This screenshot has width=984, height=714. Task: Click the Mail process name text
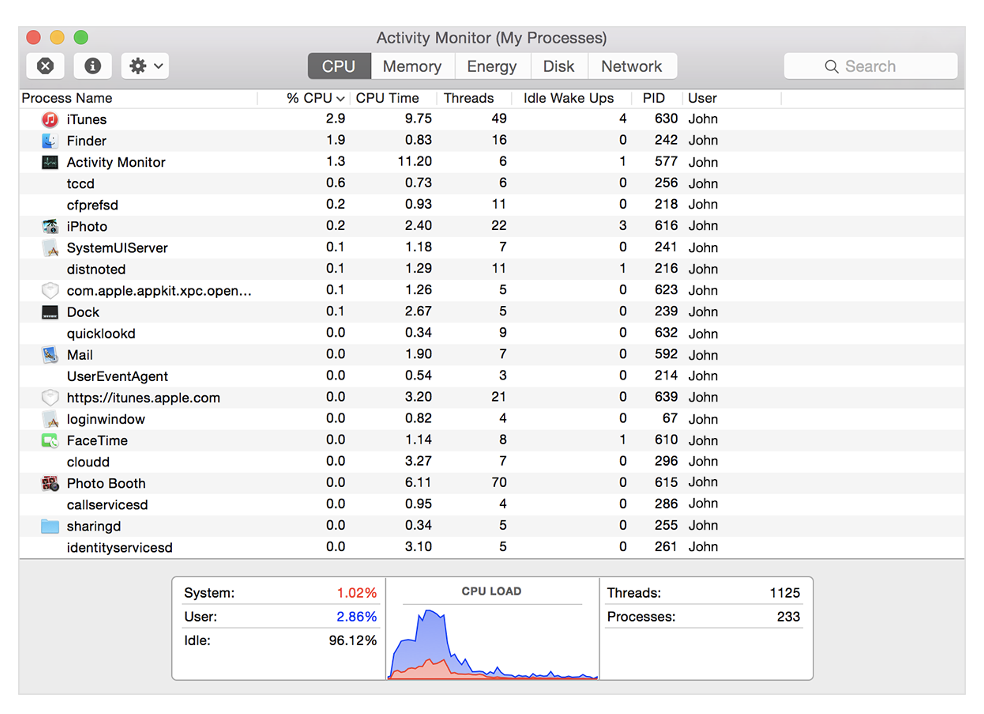[80, 355]
